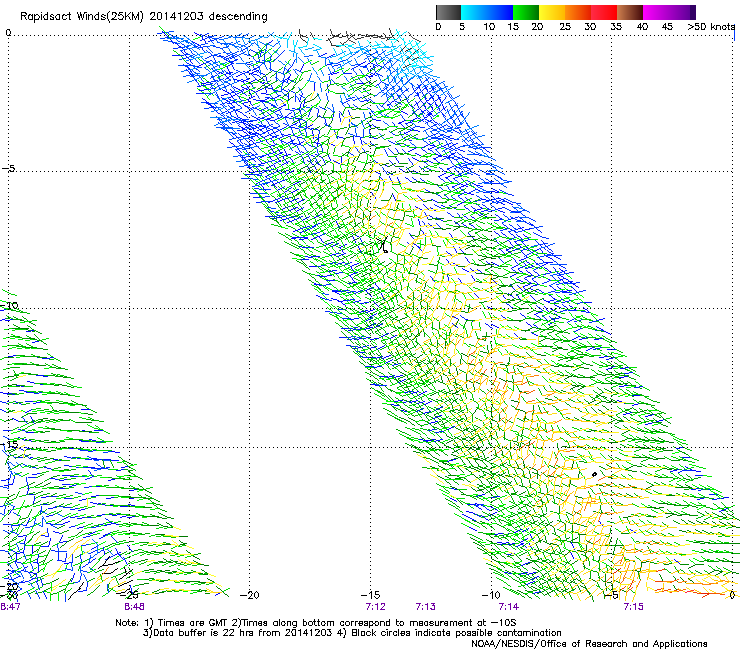Click the "-10" longitude label on bottom axis

491,595
